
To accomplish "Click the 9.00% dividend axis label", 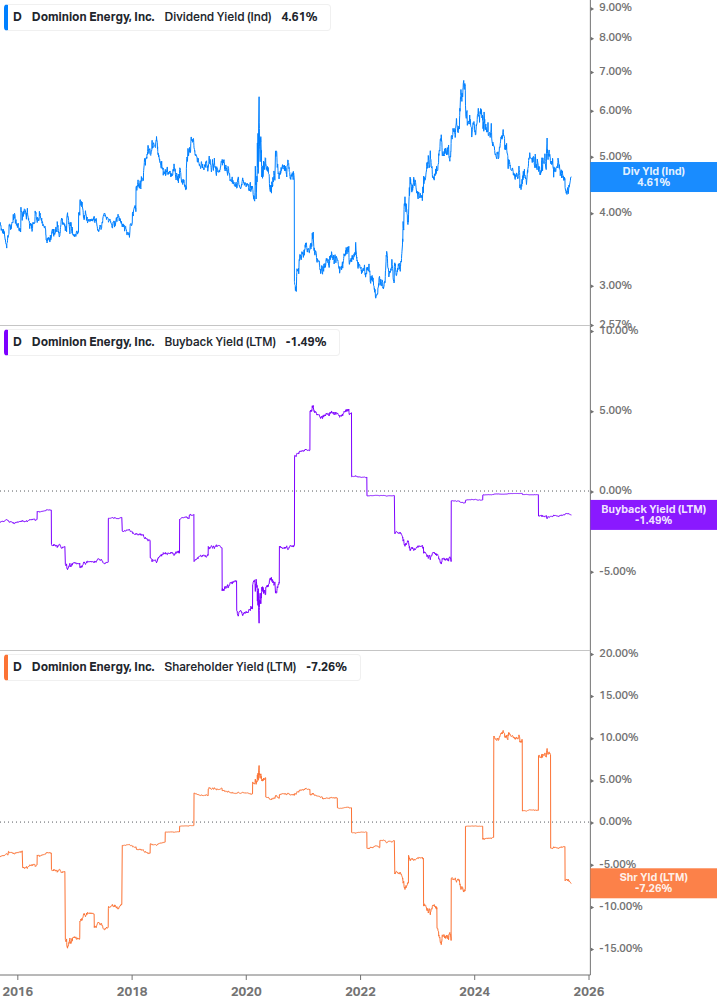I will coord(615,7).
